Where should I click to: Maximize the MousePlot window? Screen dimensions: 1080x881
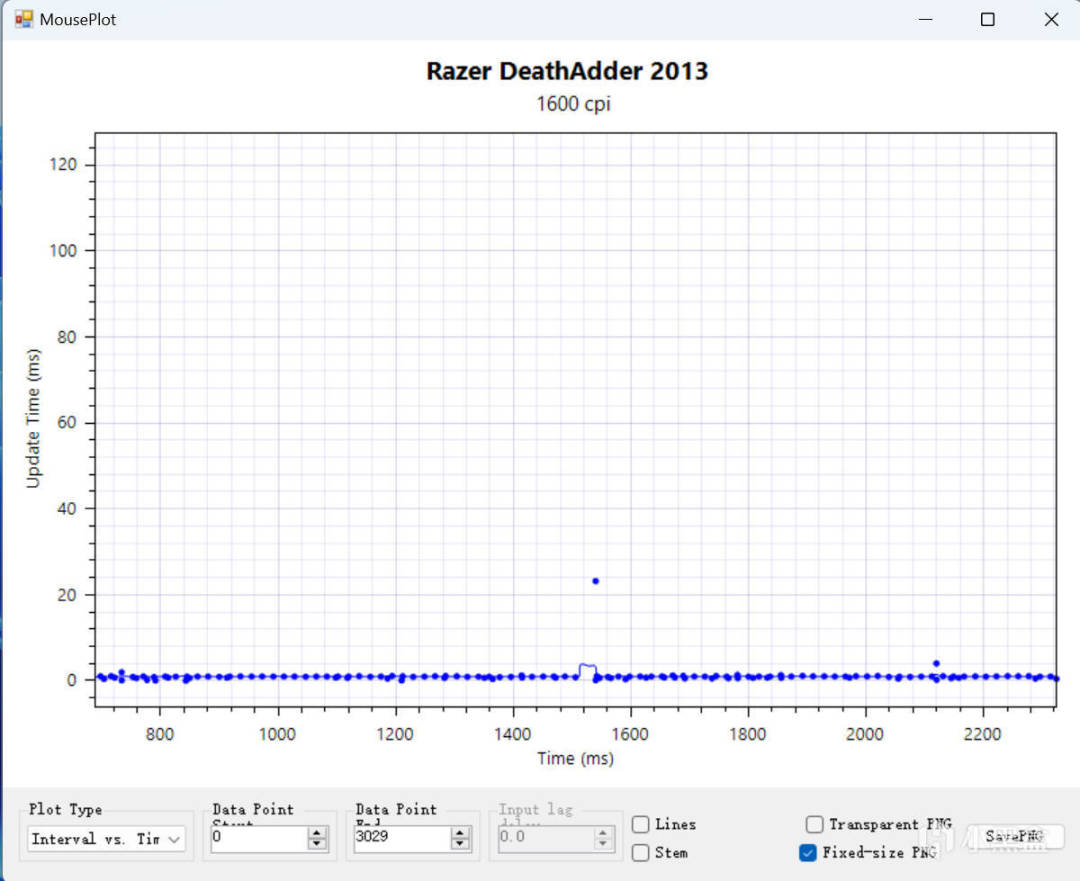pos(988,19)
